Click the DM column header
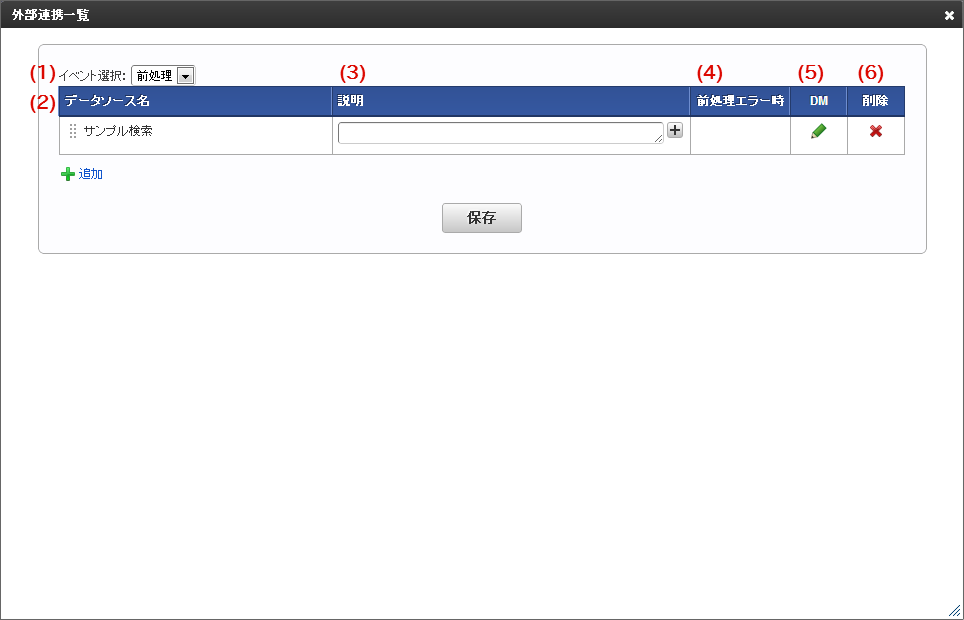Viewport: 964px width, 620px height. 819,101
